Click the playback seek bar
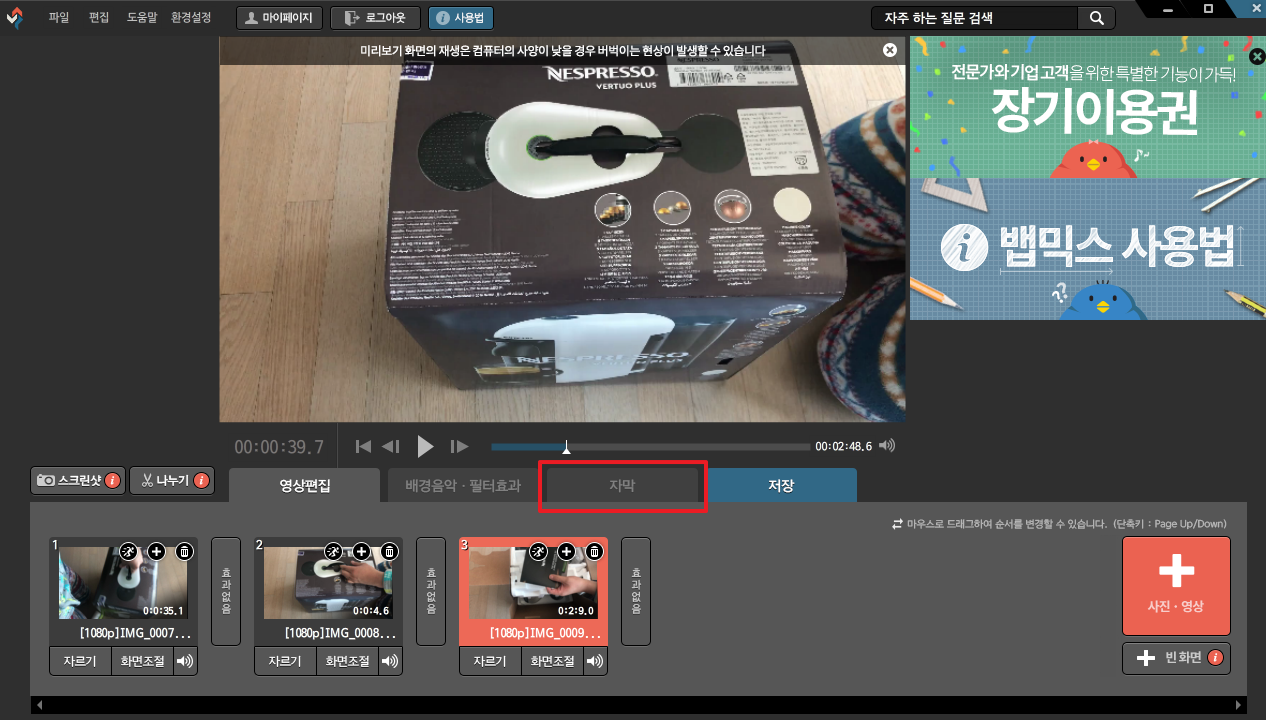The width and height of the screenshot is (1266, 720). pyautogui.click(x=651, y=447)
